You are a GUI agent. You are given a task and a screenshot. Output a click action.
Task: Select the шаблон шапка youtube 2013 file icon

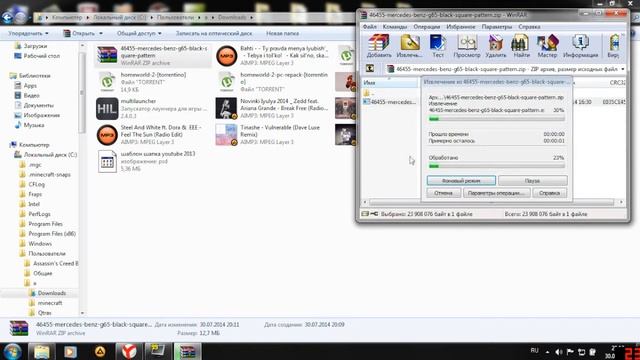pyautogui.click(x=107, y=162)
